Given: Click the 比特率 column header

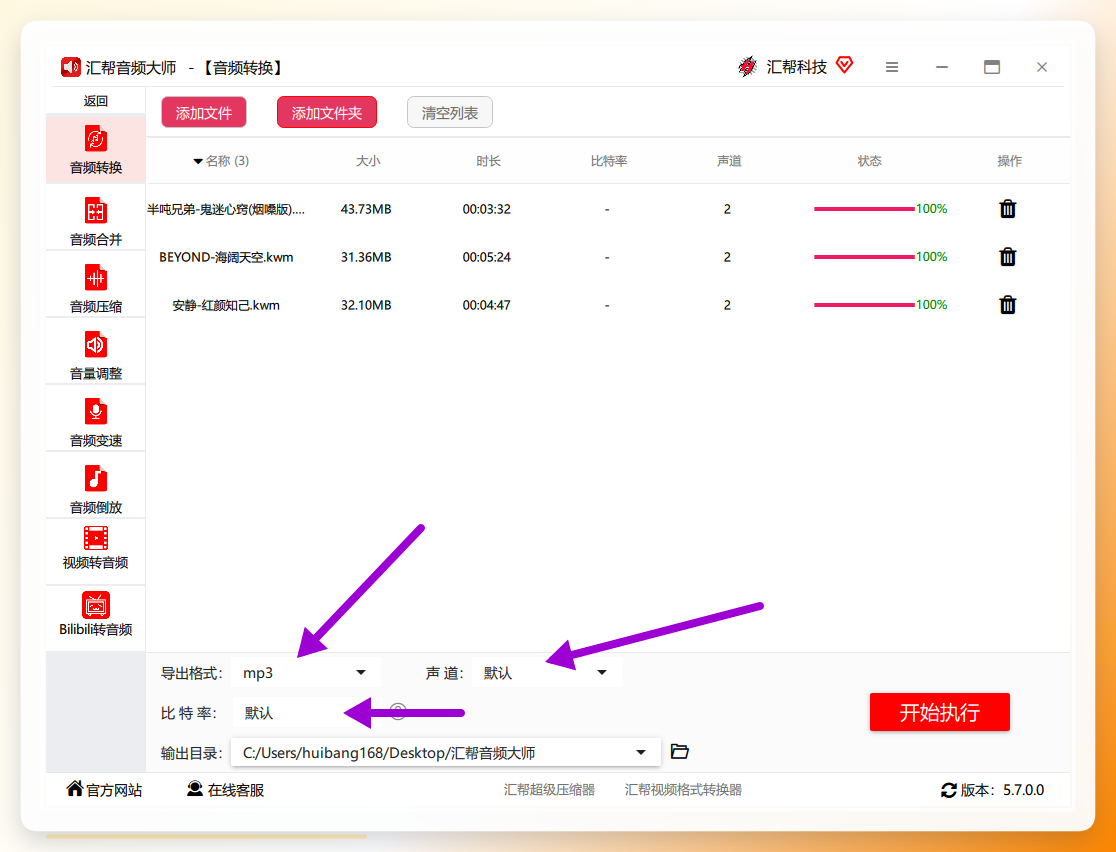Looking at the screenshot, I should 609,161.
